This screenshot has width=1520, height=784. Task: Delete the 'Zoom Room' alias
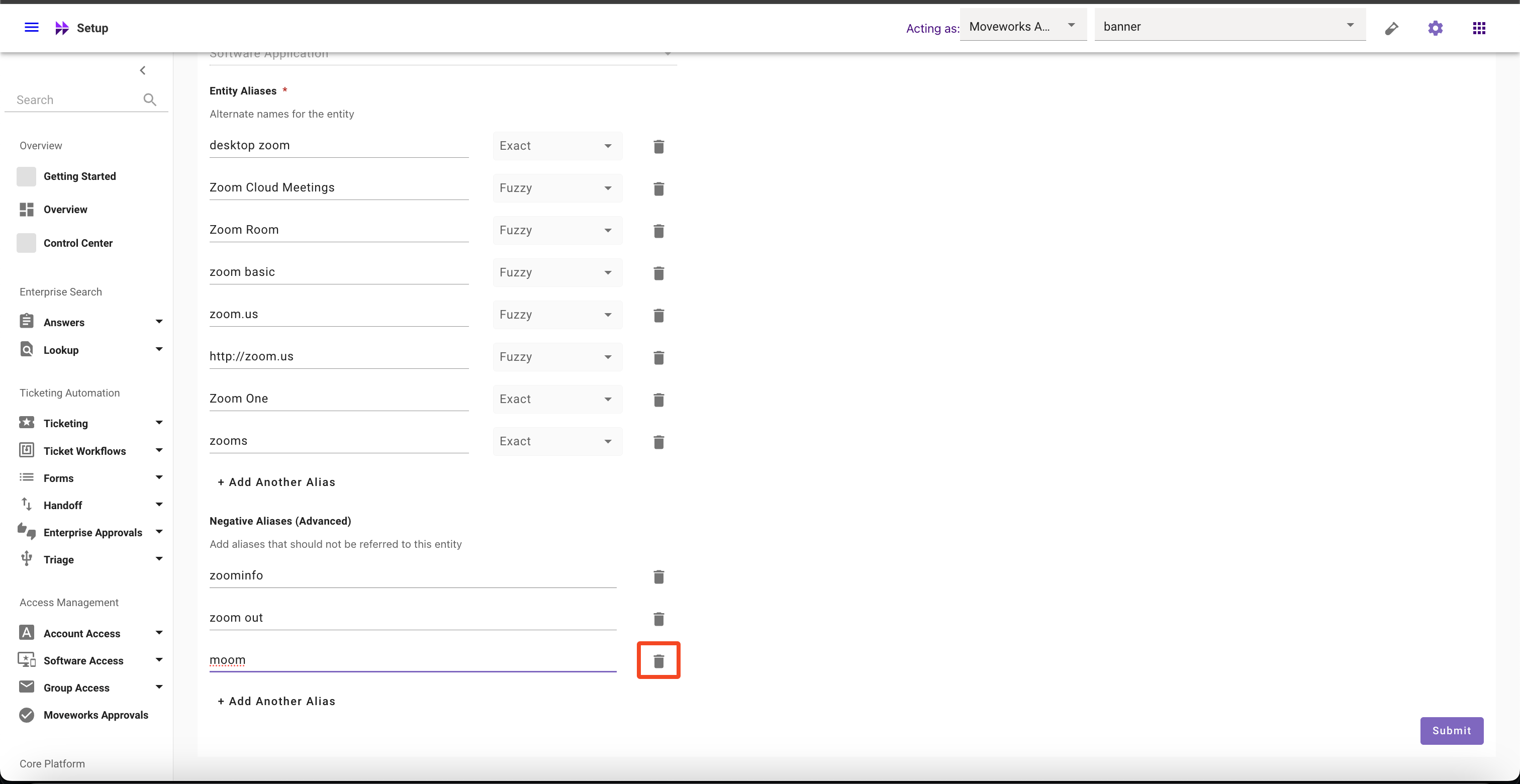(658, 231)
